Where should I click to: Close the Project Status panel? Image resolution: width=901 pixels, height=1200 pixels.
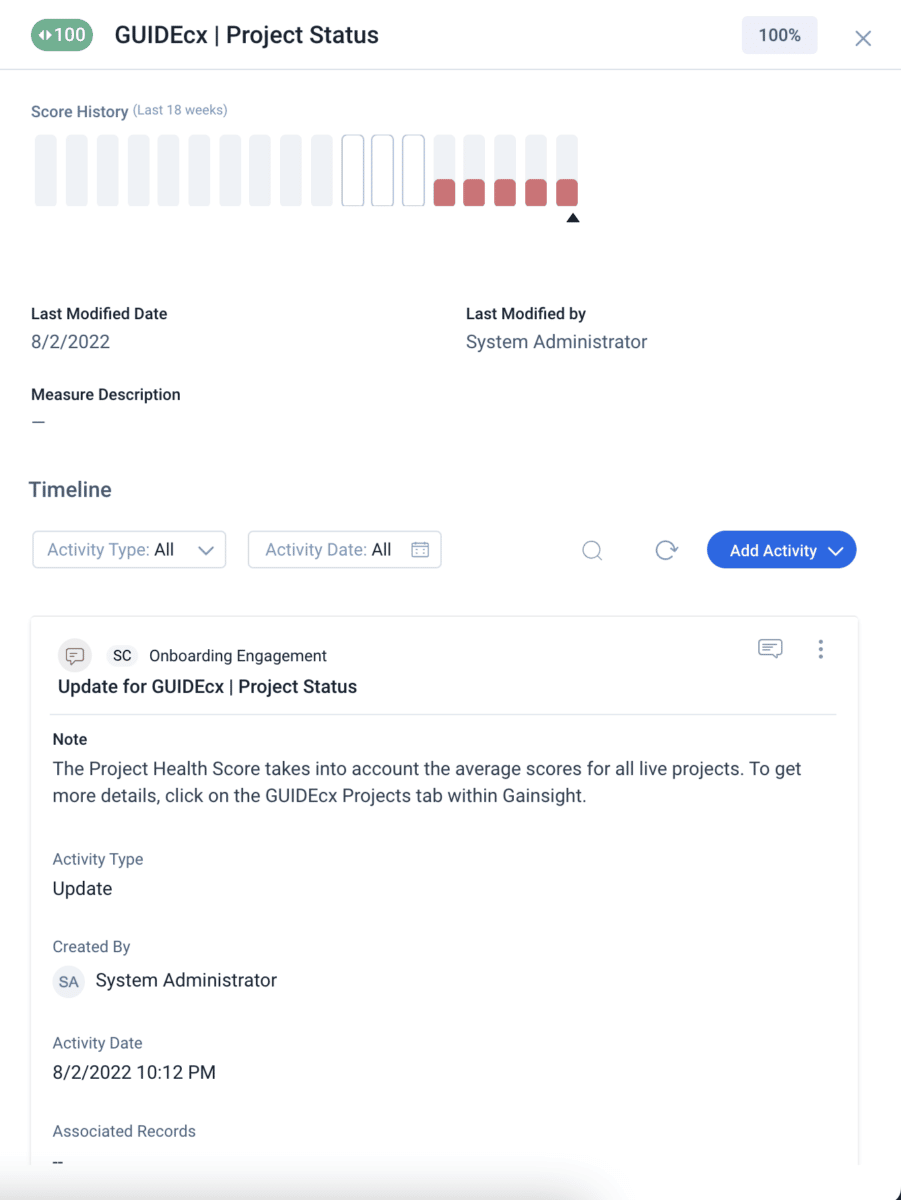click(862, 36)
